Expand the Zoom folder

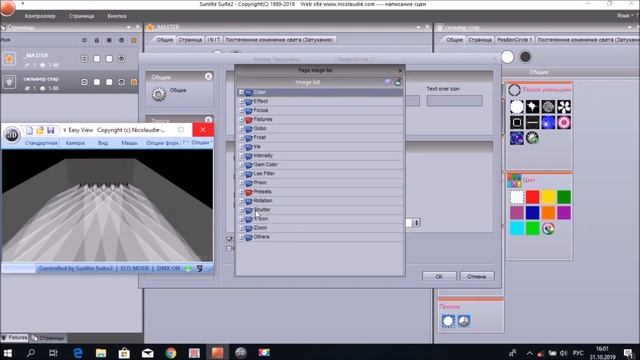click(241, 228)
